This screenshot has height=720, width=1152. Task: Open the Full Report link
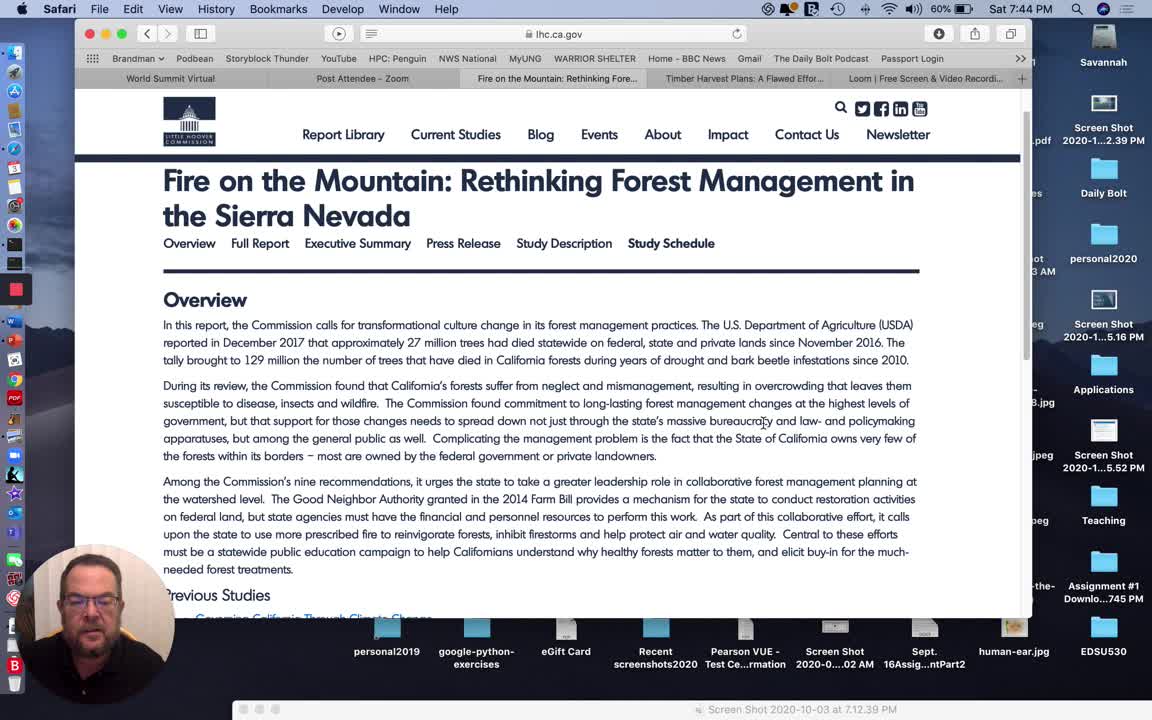tap(260, 244)
